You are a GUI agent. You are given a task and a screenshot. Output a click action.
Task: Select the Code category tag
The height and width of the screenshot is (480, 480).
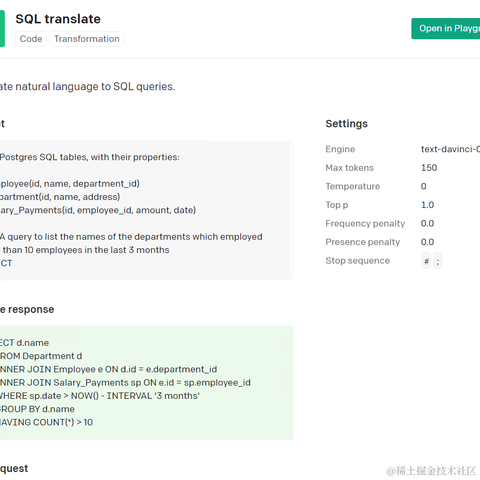(31, 39)
